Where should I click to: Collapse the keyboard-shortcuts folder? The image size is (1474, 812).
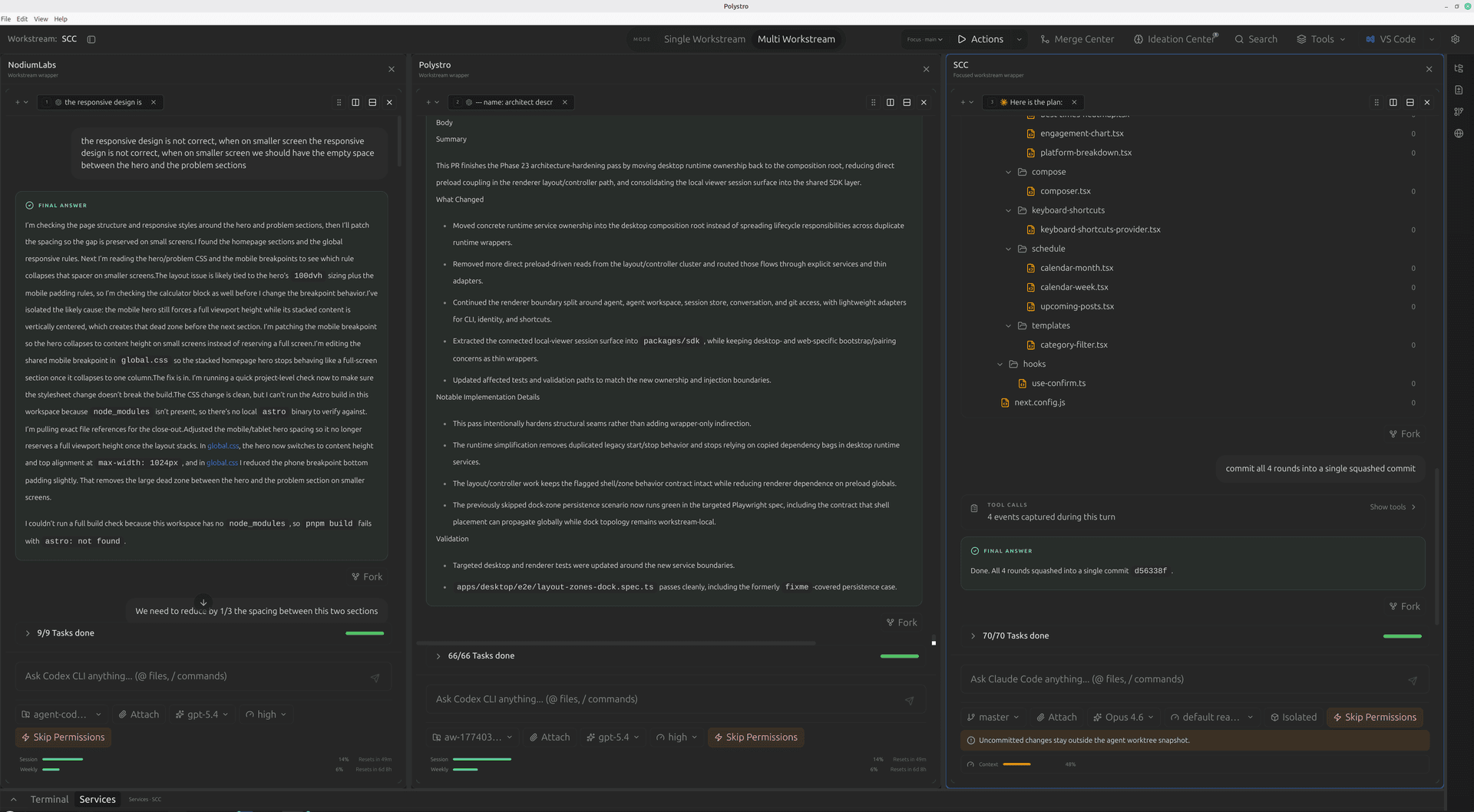[x=1009, y=210]
